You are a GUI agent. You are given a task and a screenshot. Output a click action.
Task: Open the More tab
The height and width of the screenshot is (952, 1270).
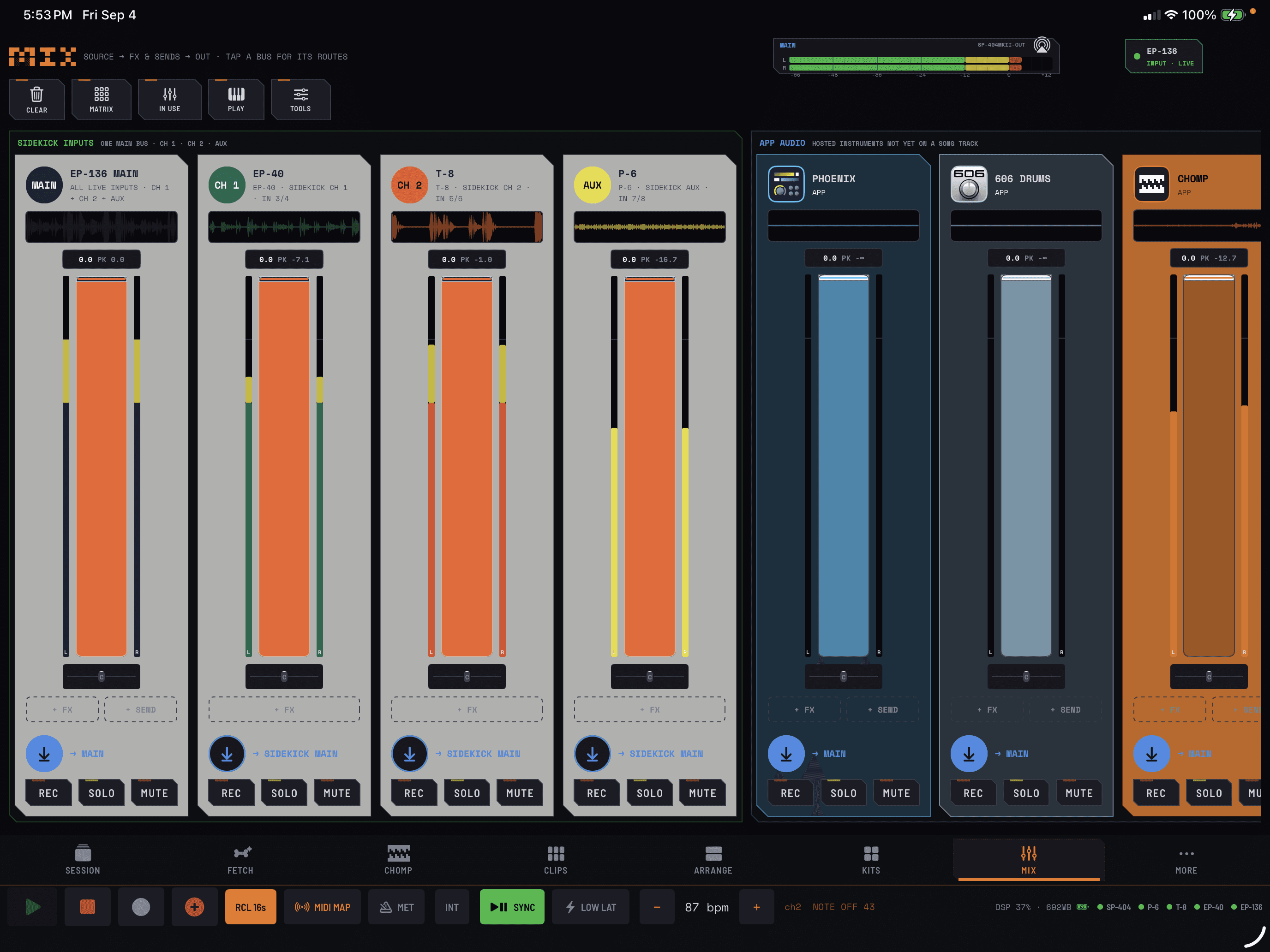click(x=1186, y=859)
